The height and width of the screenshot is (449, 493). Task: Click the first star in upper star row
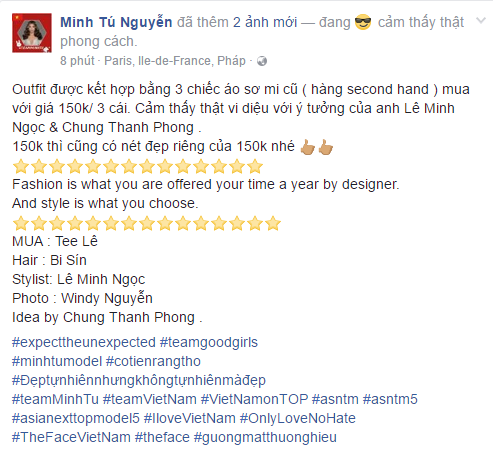point(21,166)
